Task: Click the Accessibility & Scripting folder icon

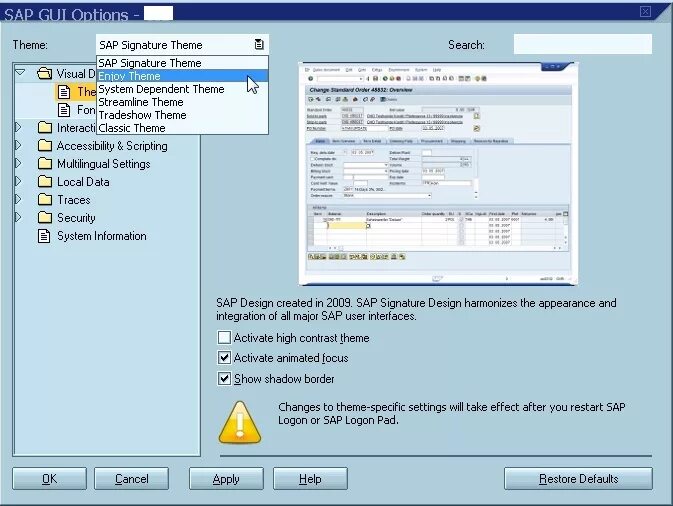Action: (45, 145)
